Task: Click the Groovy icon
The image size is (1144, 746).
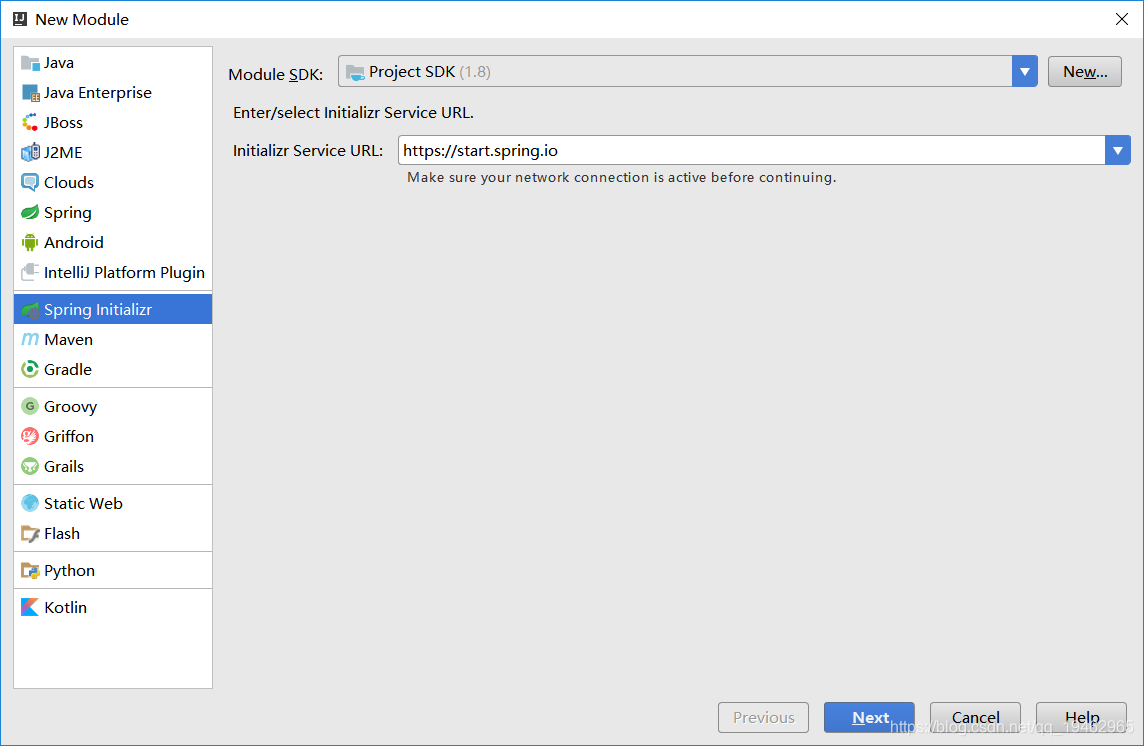Action: (30, 407)
